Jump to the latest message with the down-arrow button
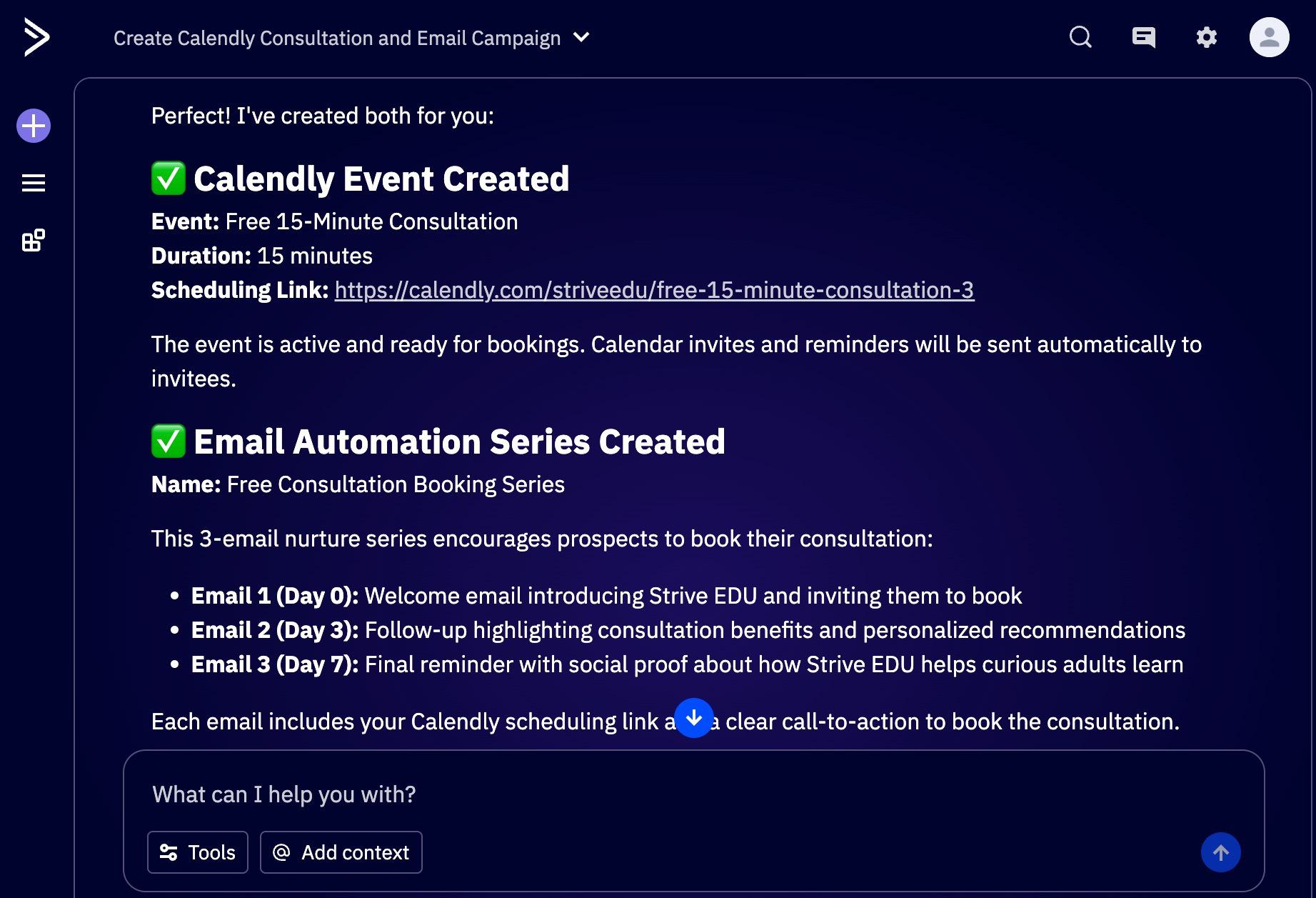The width and height of the screenshot is (1316, 898). pyautogui.click(x=693, y=717)
